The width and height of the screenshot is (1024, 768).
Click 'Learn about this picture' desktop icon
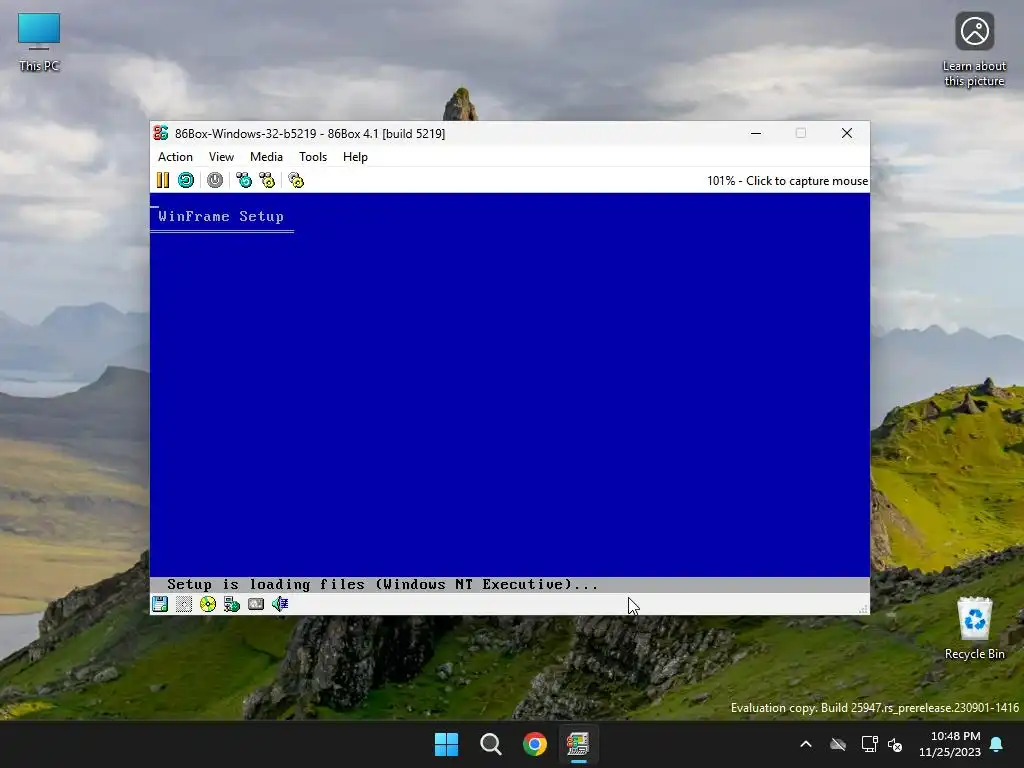(x=974, y=50)
